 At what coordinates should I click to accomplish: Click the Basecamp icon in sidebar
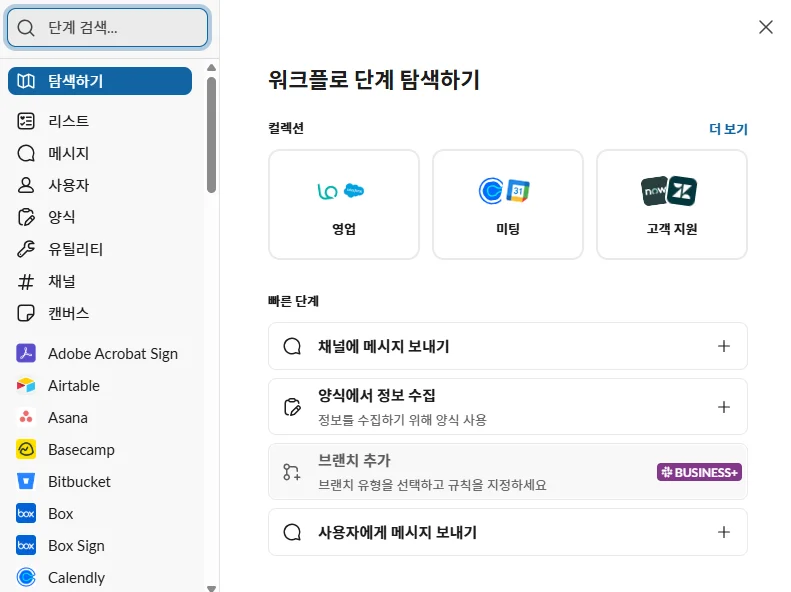tap(27, 449)
